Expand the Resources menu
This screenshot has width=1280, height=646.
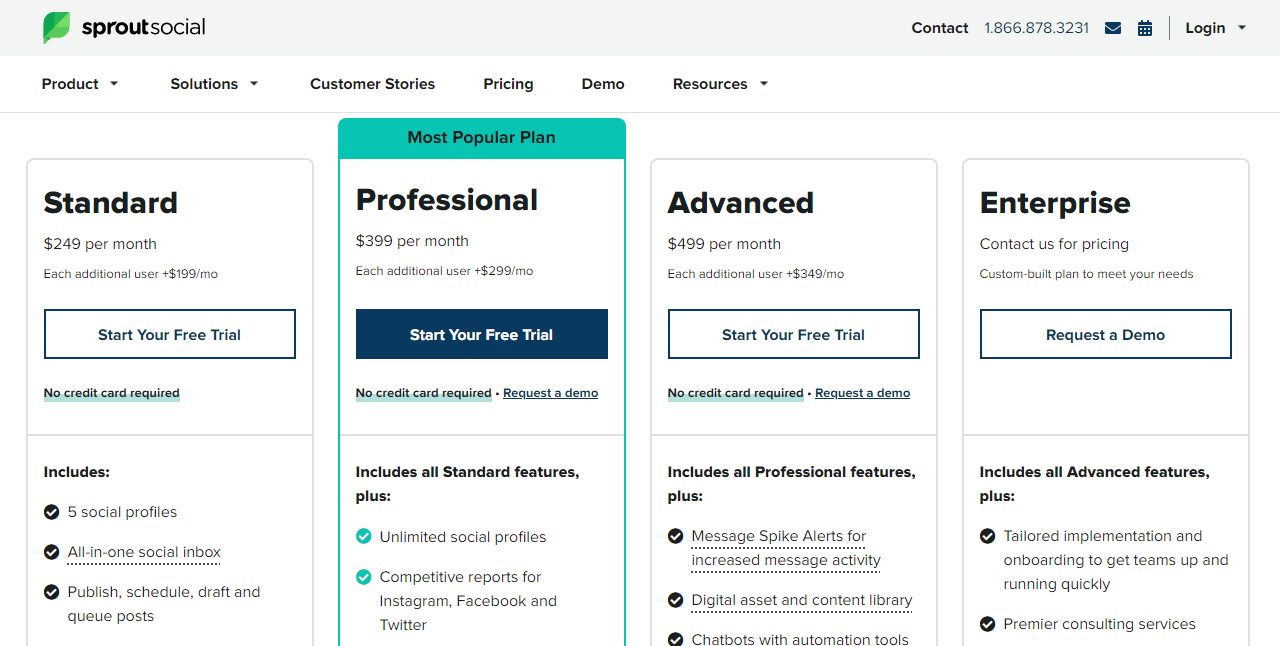pyautogui.click(x=720, y=84)
